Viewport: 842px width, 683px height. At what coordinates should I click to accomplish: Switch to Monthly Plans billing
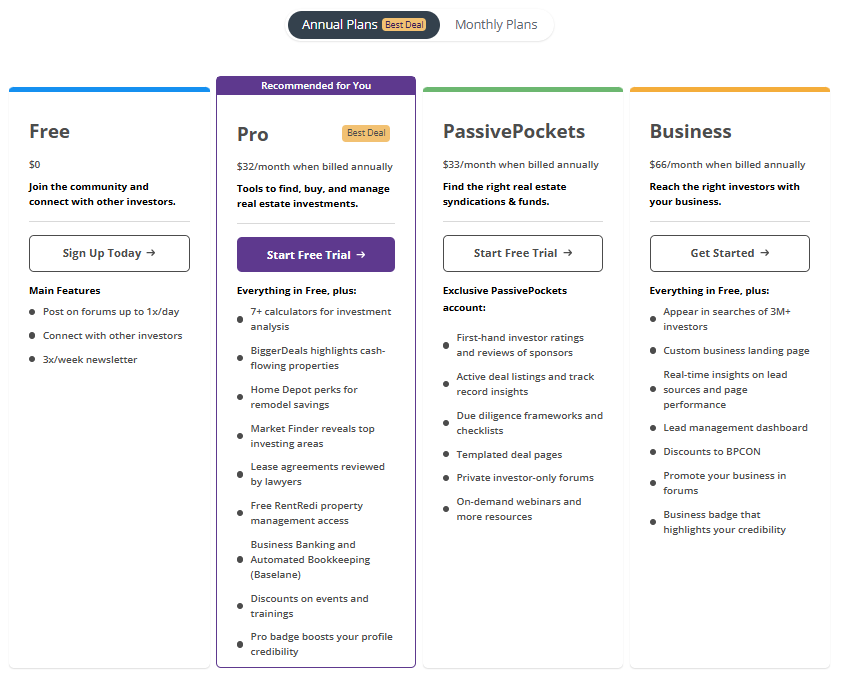[x=495, y=25]
